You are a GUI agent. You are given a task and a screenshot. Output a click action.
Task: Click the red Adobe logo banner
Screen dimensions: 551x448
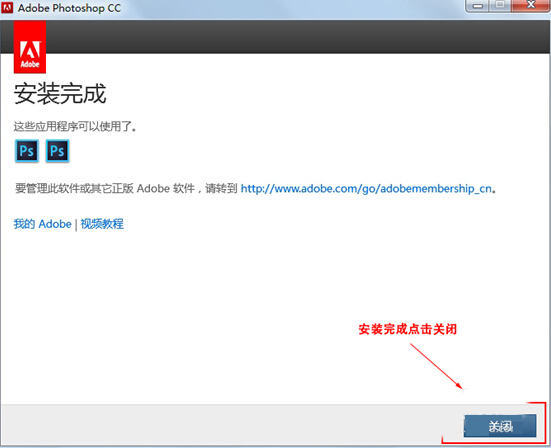[30, 47]
